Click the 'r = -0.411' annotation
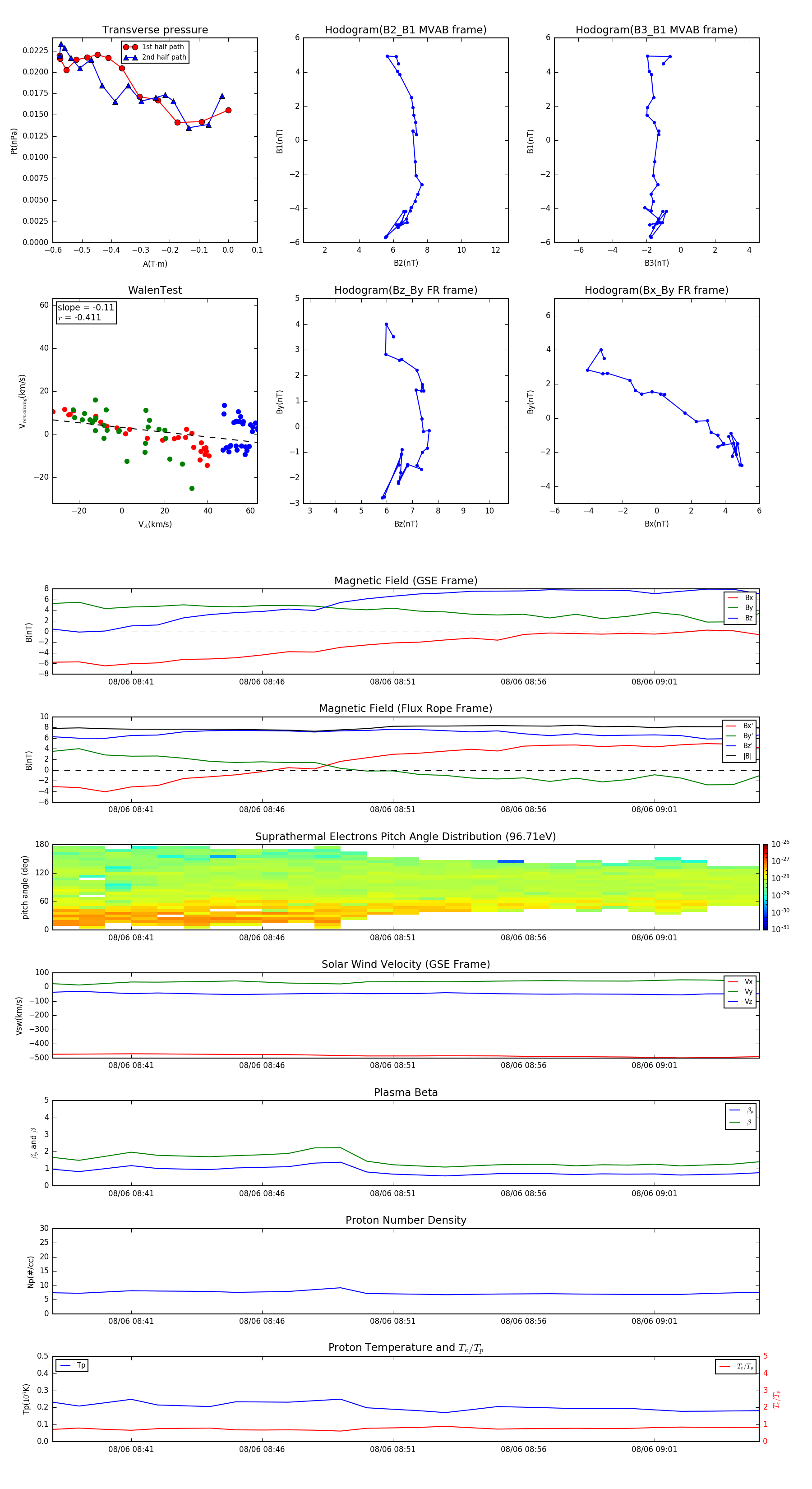Screen dimensions: 812x1489 tap(80, 317)
